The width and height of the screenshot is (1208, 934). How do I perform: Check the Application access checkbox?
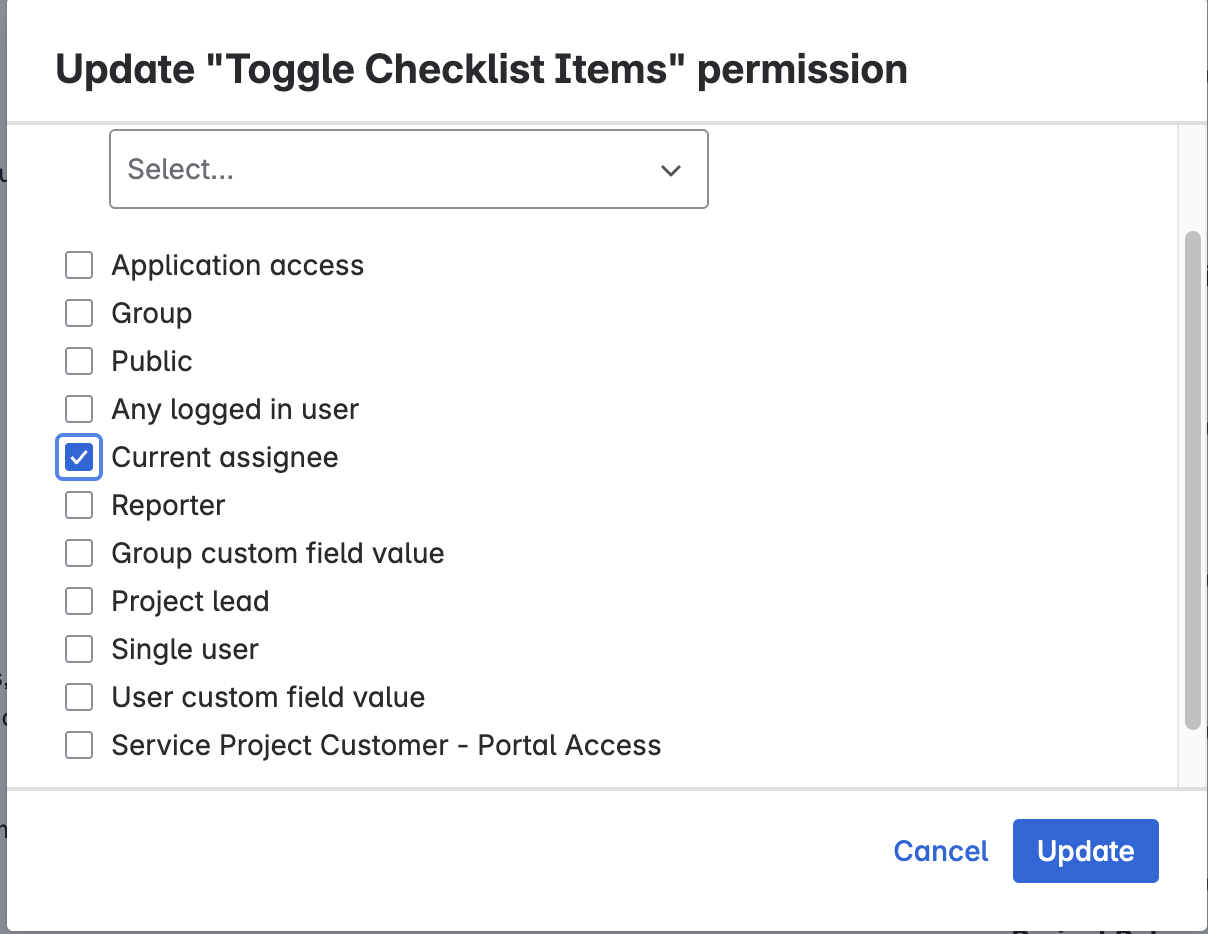coord(79,265)
